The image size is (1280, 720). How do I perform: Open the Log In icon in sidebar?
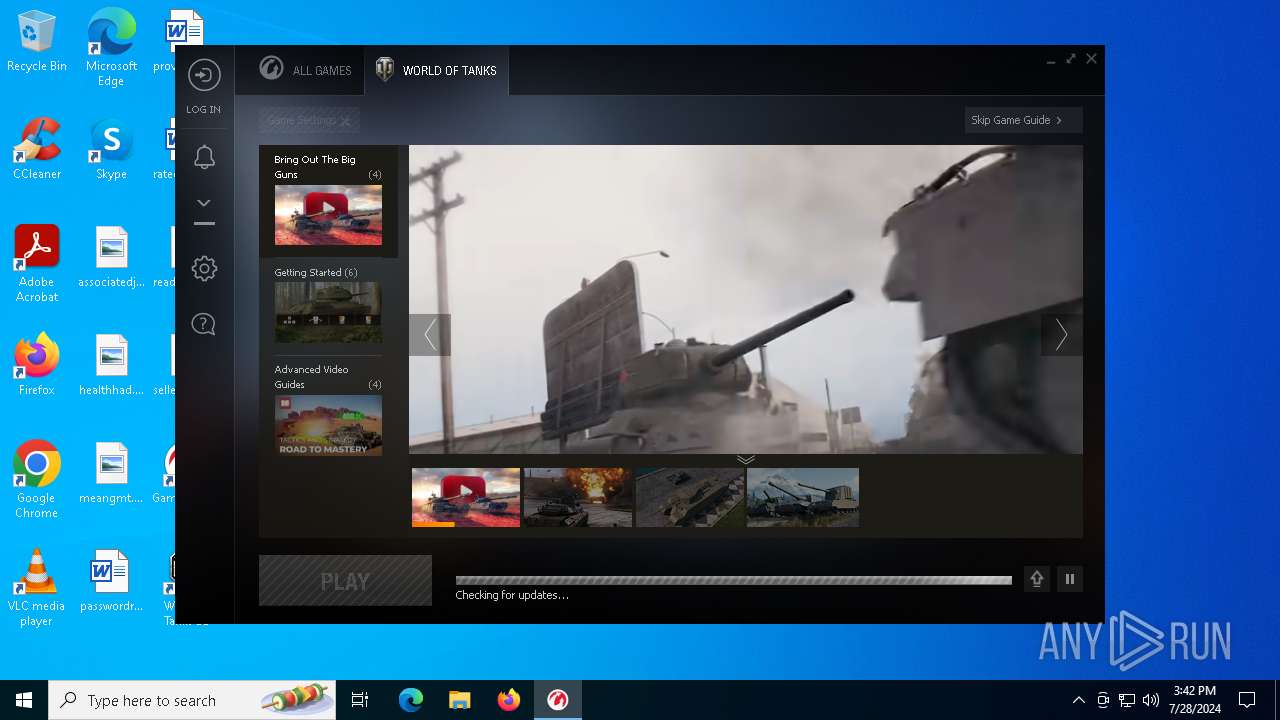pyautogui.click(x=204, y=76)
